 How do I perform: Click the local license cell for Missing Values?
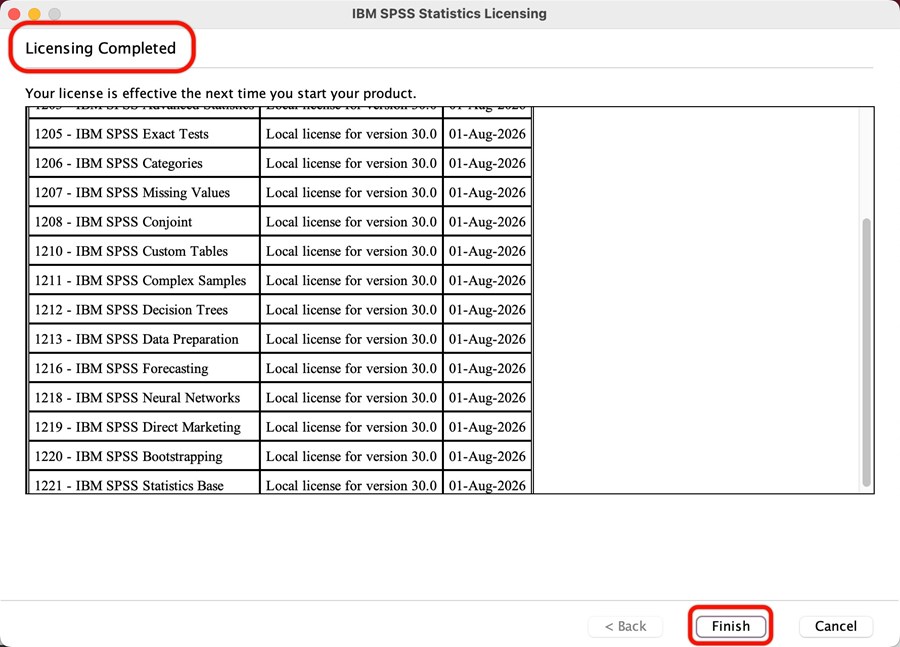pos(351,192)
